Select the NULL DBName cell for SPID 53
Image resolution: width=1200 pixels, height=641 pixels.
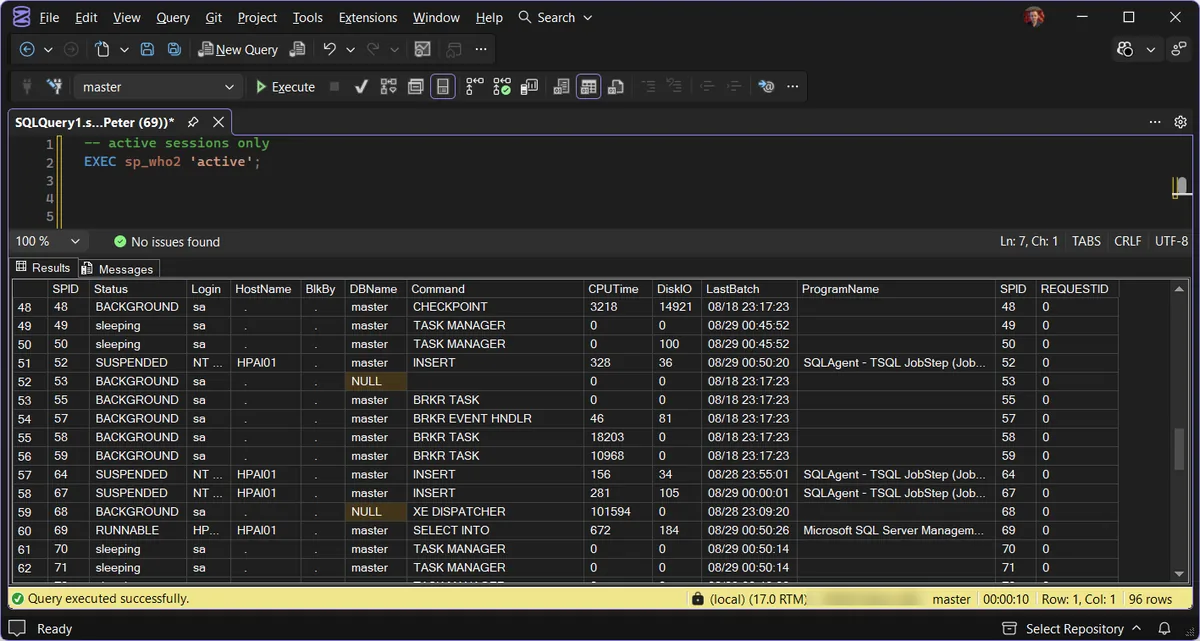pos(375,381)
